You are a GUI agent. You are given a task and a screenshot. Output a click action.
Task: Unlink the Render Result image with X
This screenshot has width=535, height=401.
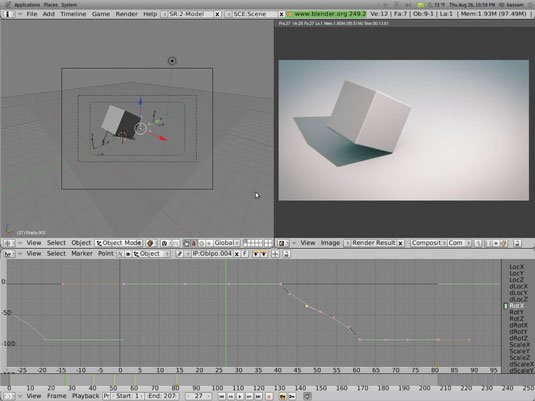coord(401,243)
